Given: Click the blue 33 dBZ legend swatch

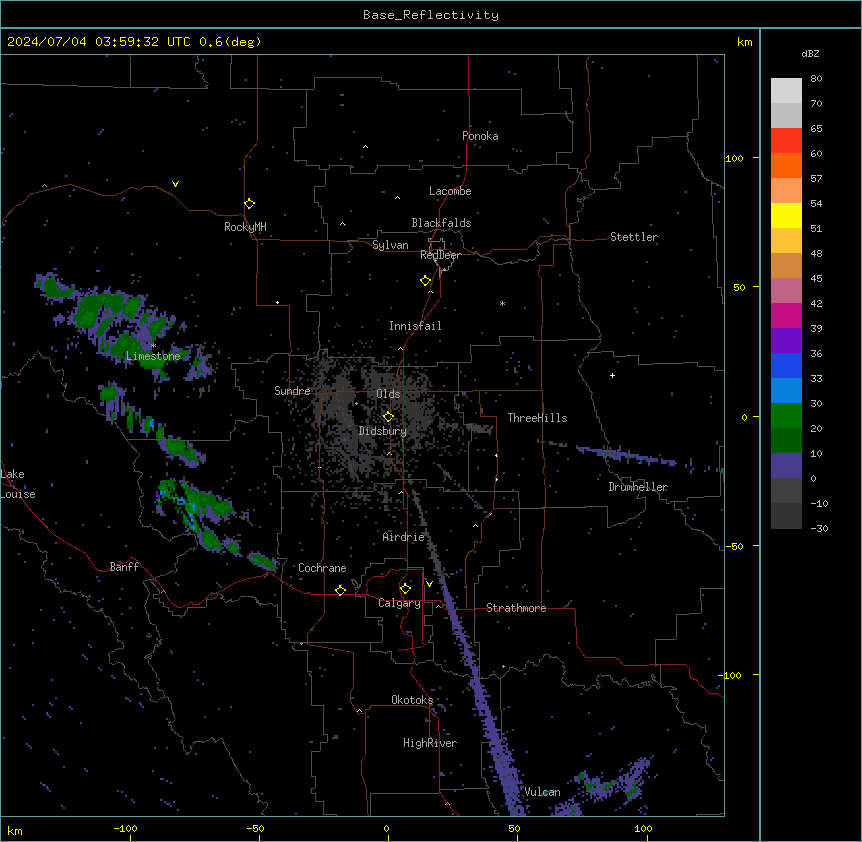Looking at the screenshot, I should [x=786, y=365].
